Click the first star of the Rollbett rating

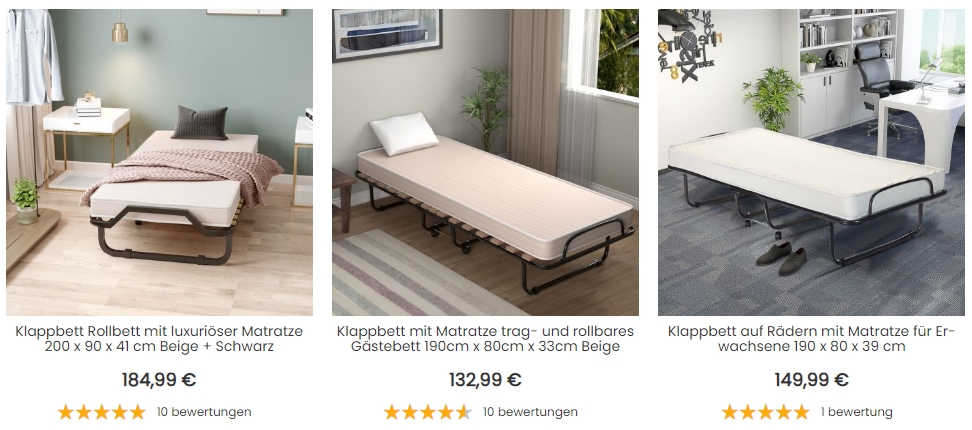[66, 412]
